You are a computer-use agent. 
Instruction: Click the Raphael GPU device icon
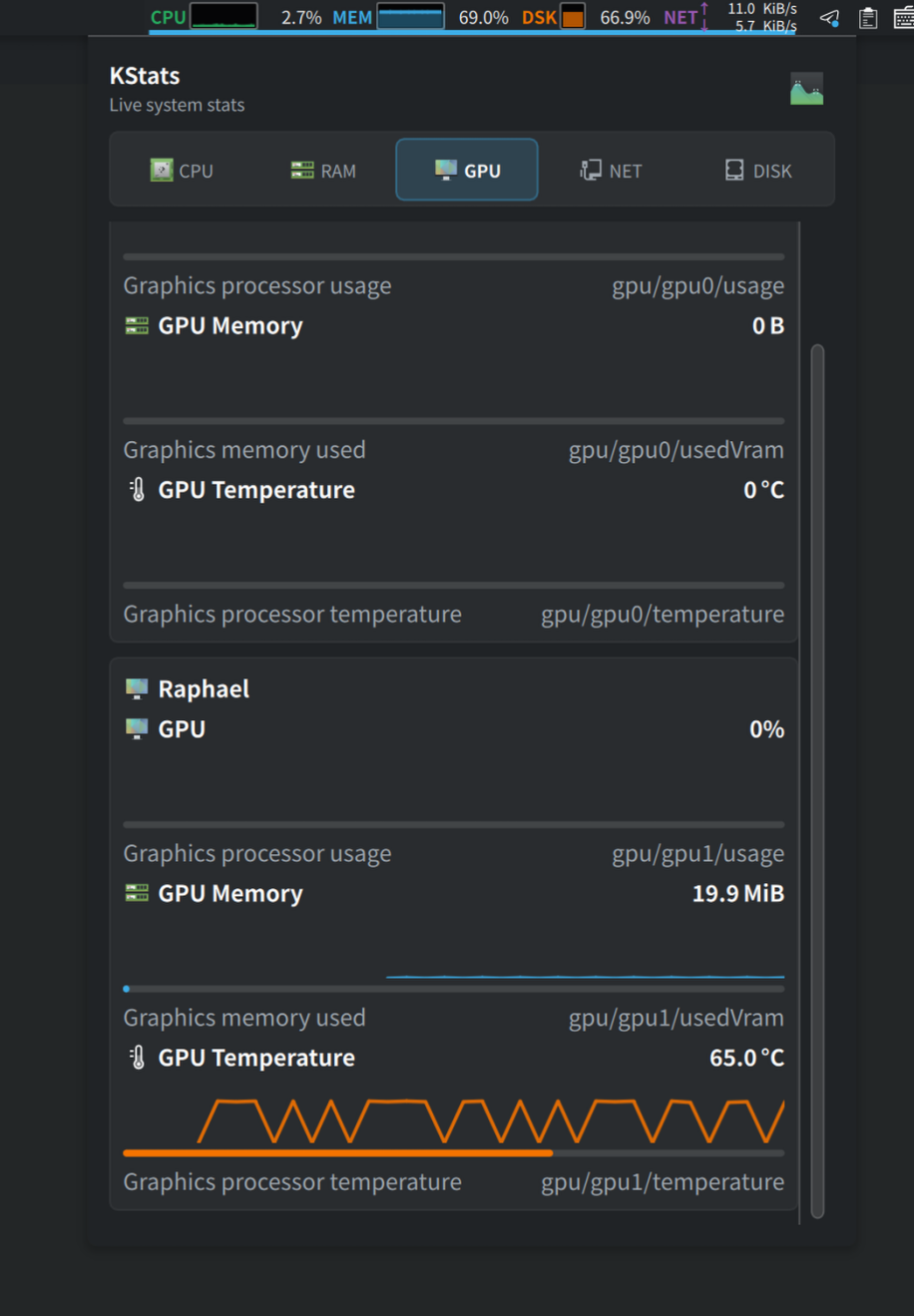[137, 688]
